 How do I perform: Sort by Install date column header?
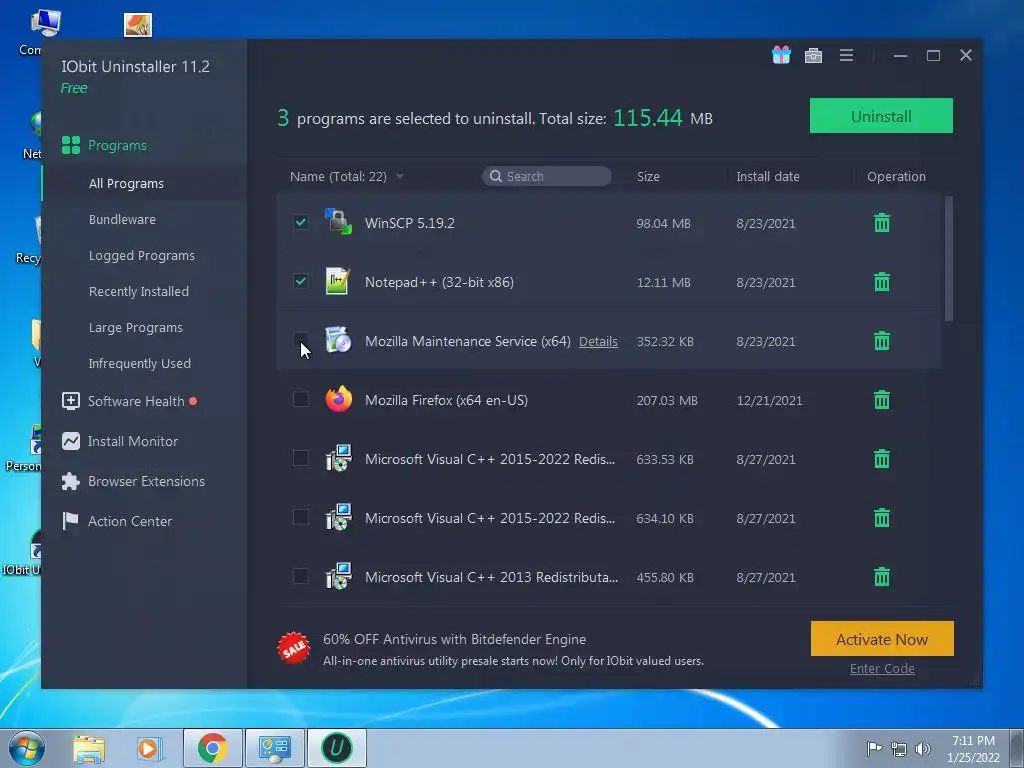pos(767,176)
